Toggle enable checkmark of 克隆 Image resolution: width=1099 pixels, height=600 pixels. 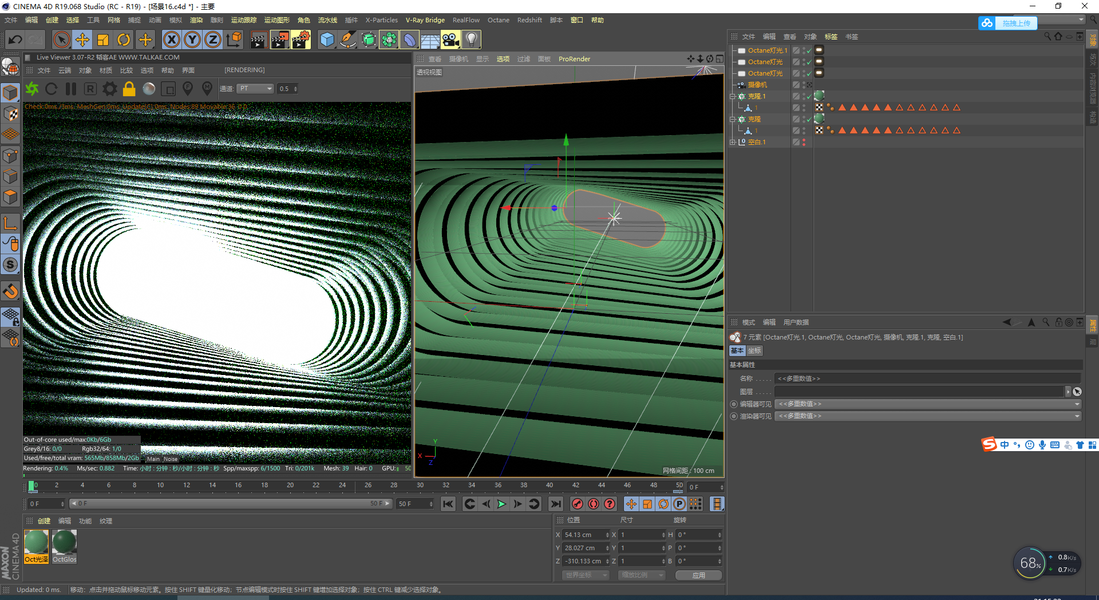[x=809, y=119]
